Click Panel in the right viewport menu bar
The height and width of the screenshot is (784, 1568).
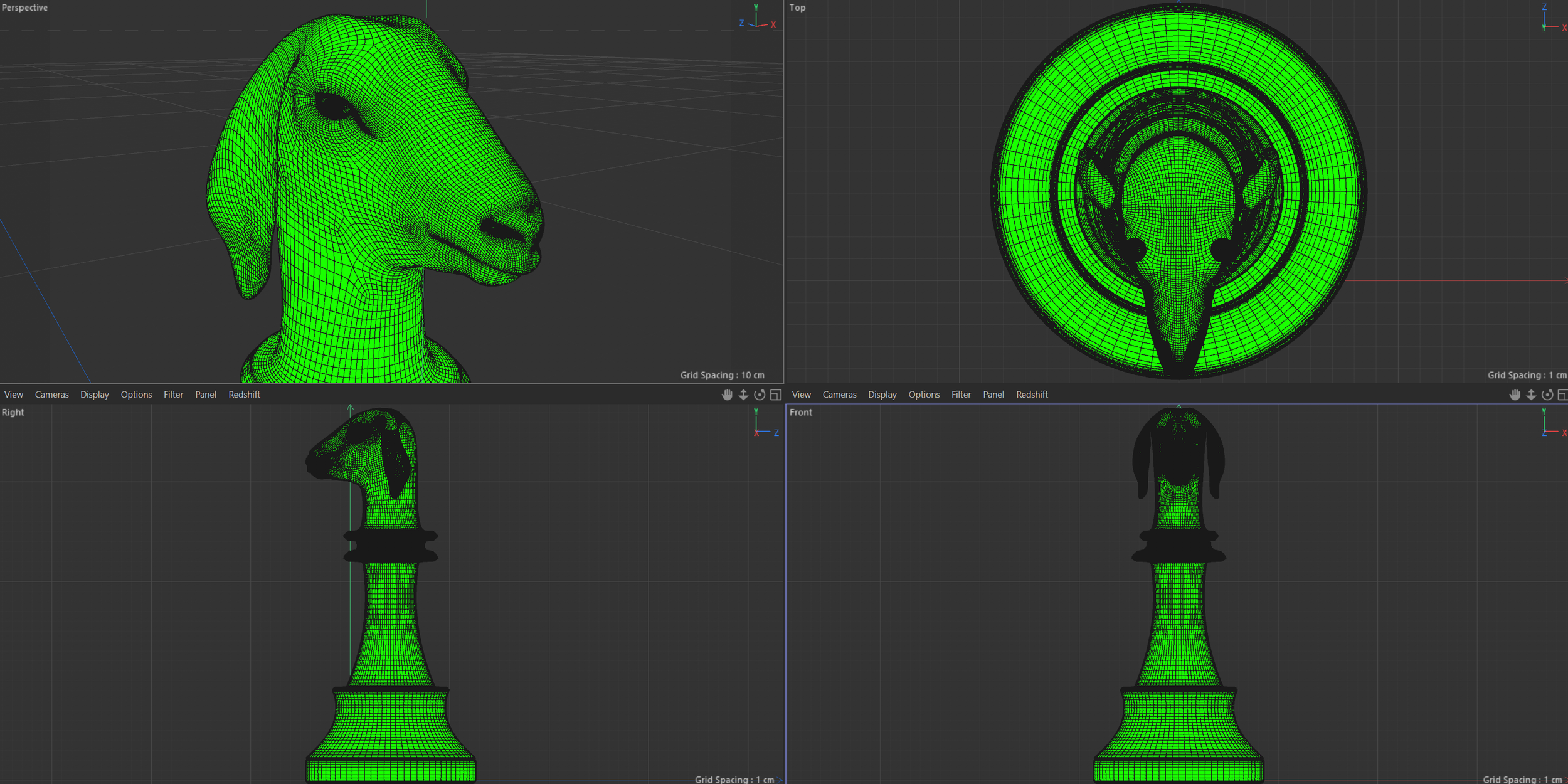(993, 395)
